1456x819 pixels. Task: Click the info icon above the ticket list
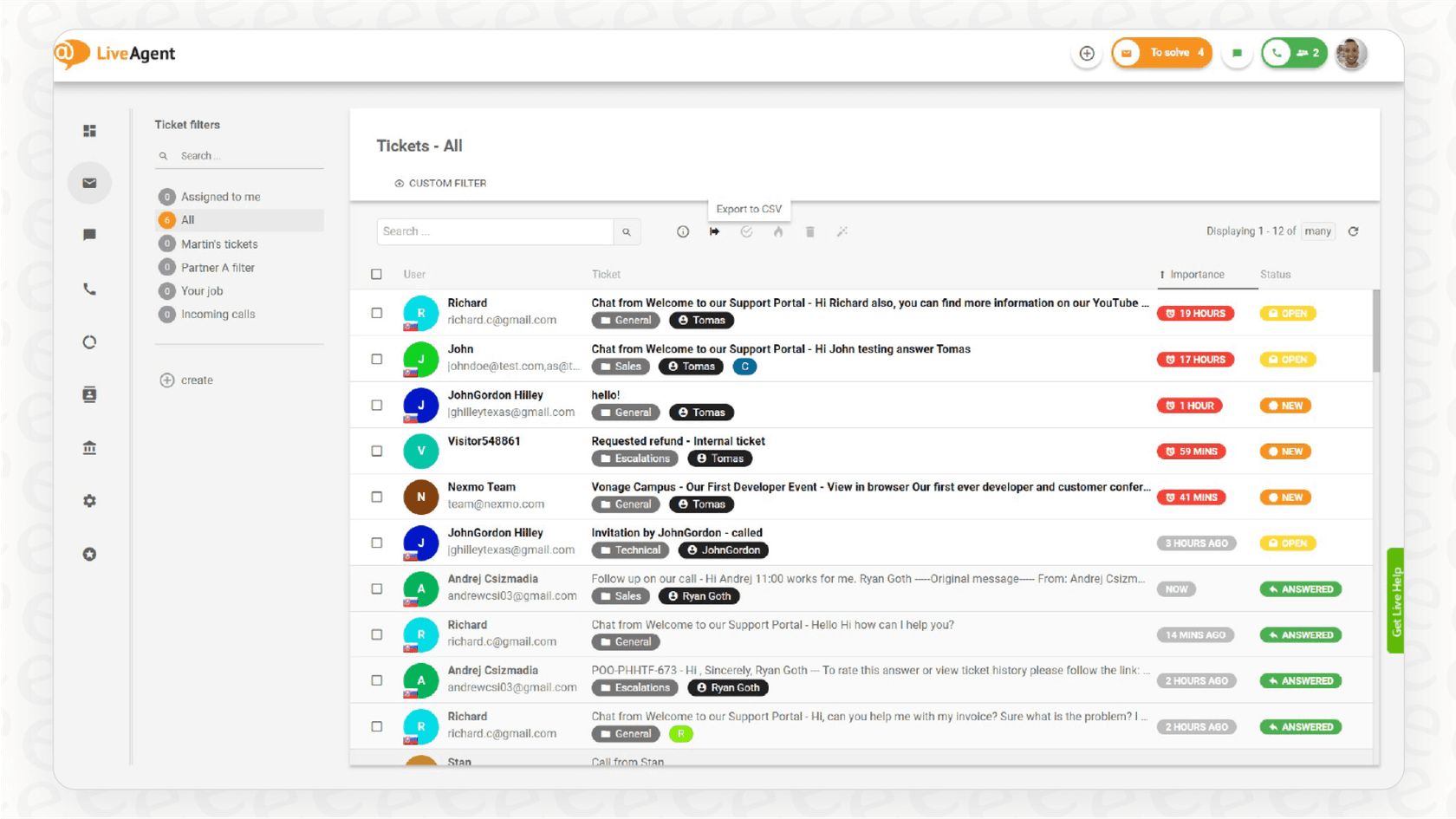682,231
